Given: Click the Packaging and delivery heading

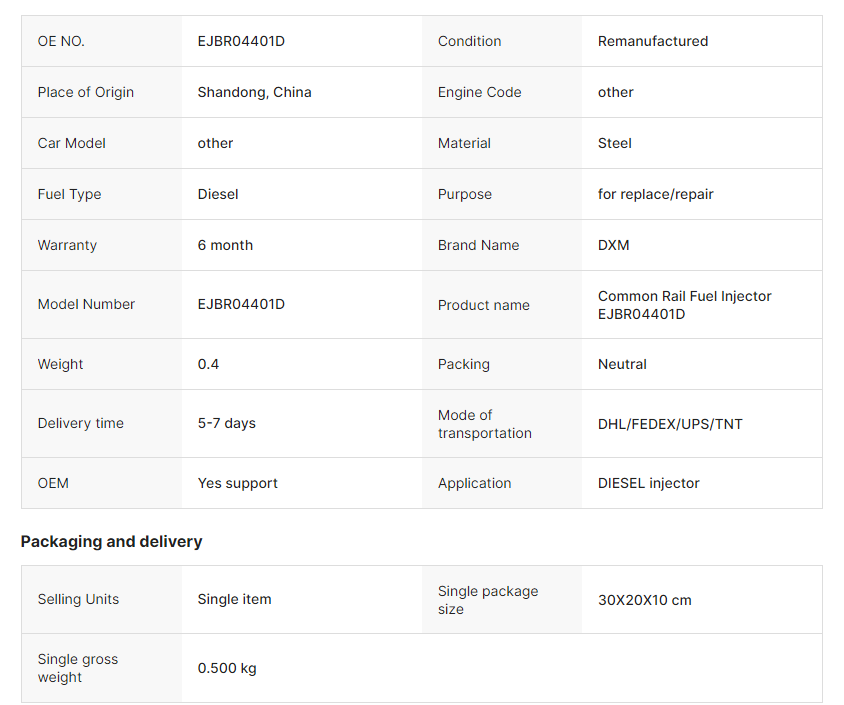Looking at the screenshot, I should (111, 541).
